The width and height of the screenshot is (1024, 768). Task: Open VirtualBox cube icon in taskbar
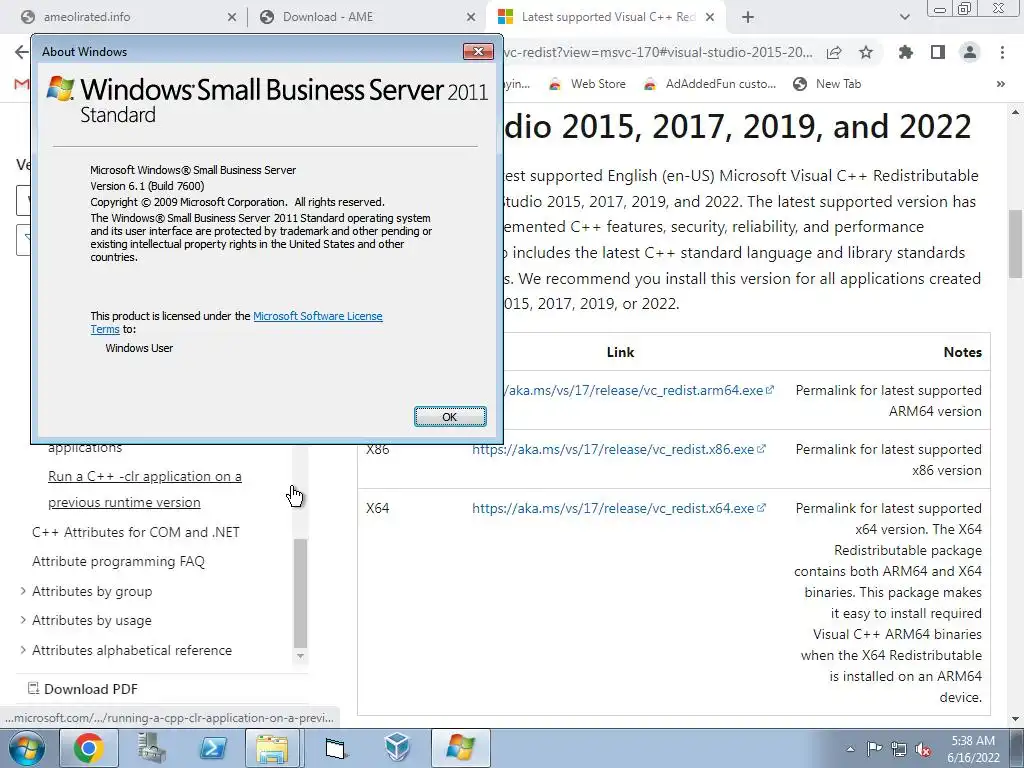pyautogui.click(x=397, y=748)
